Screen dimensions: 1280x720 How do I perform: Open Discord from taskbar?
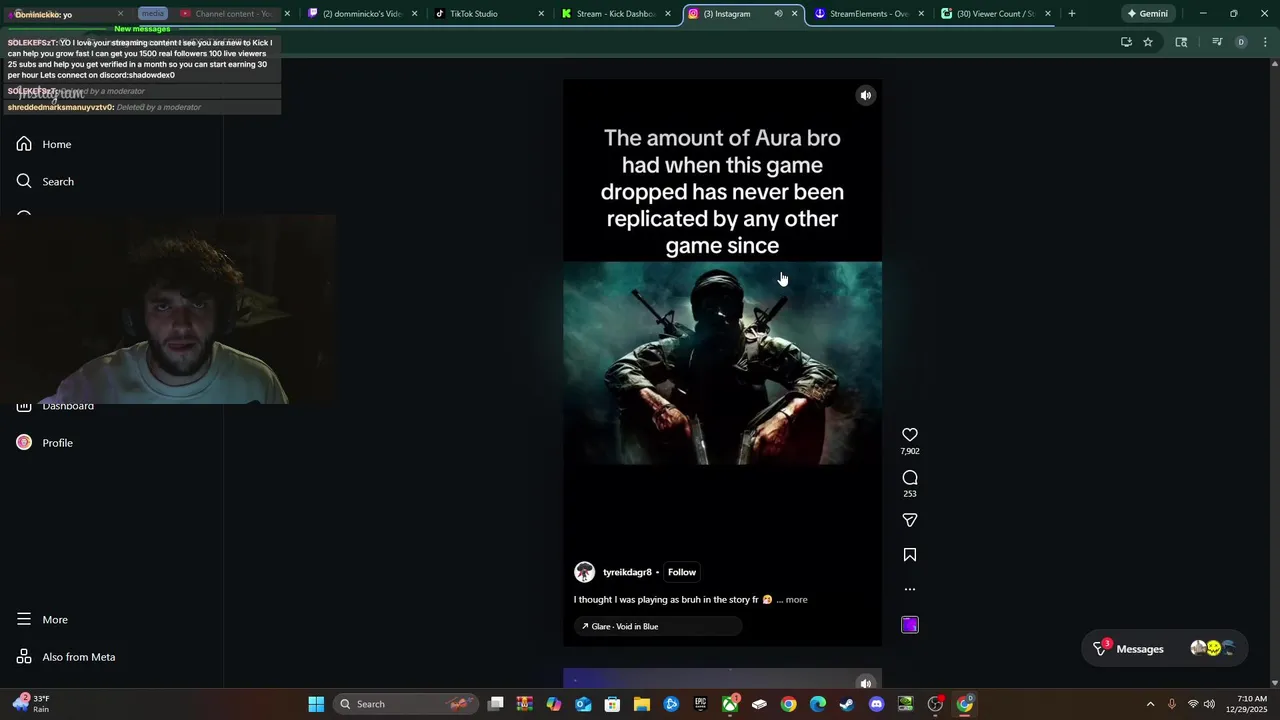pyautogui.click(x=877, y=704)
